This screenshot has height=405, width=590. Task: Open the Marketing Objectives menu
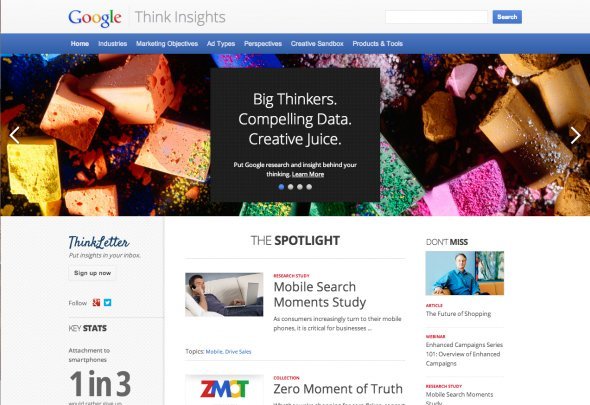167,44
